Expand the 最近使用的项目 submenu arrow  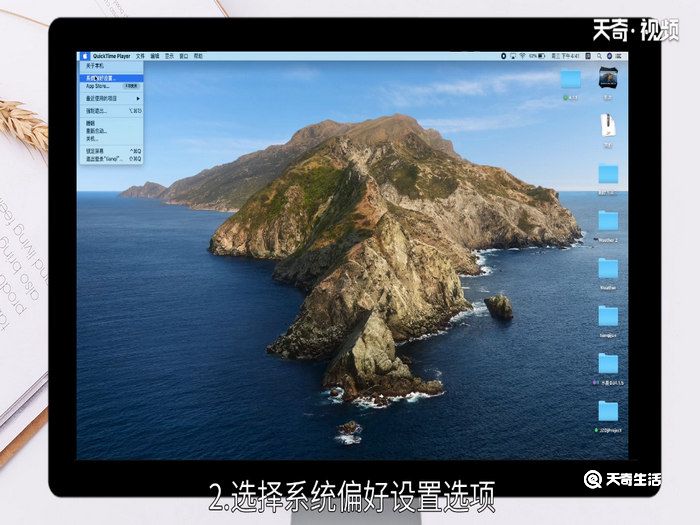[x=138, y=98]
